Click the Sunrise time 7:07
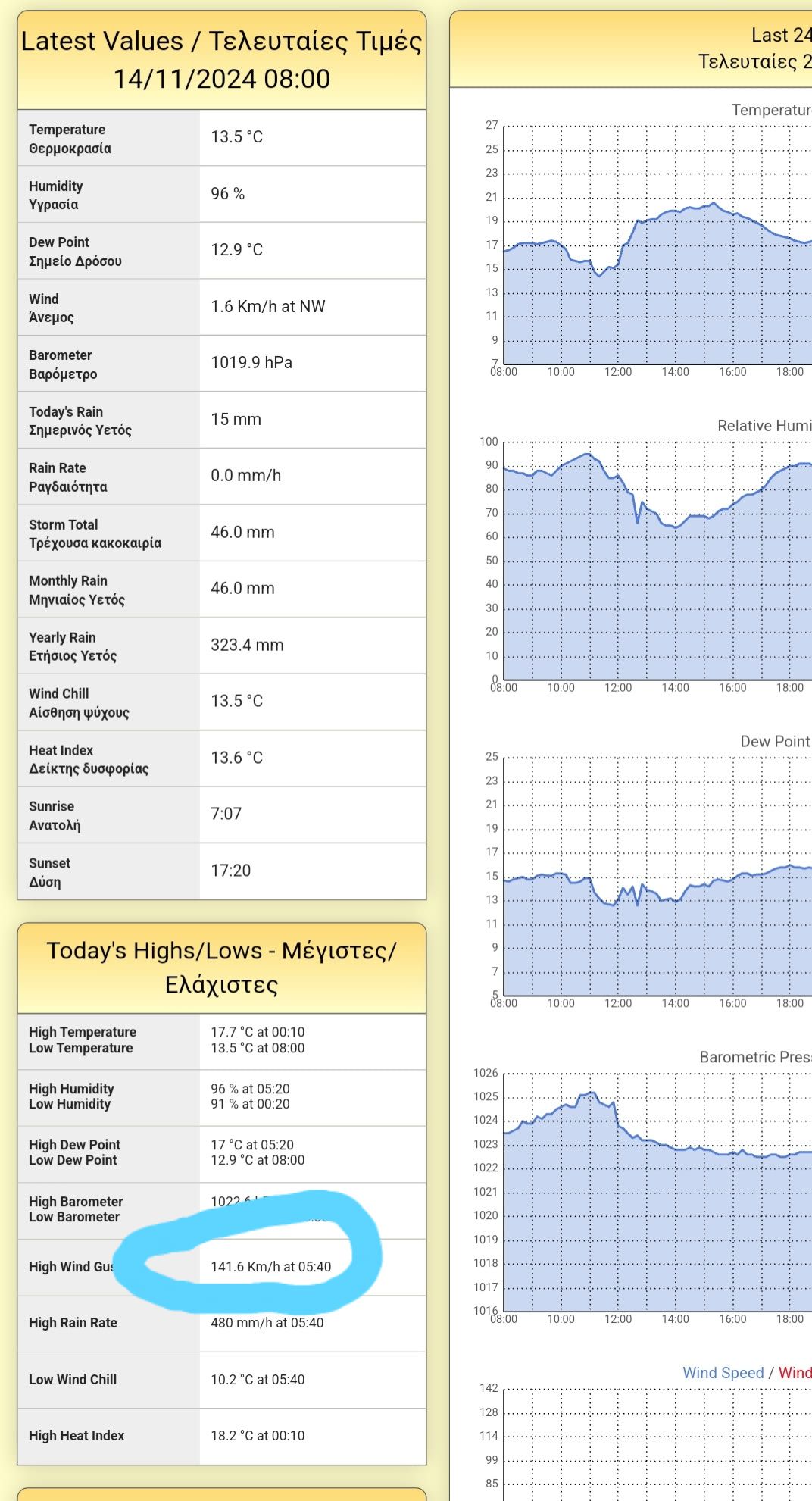The width and height of the screenshot is (812, 1501). click(x=226, y=815)
